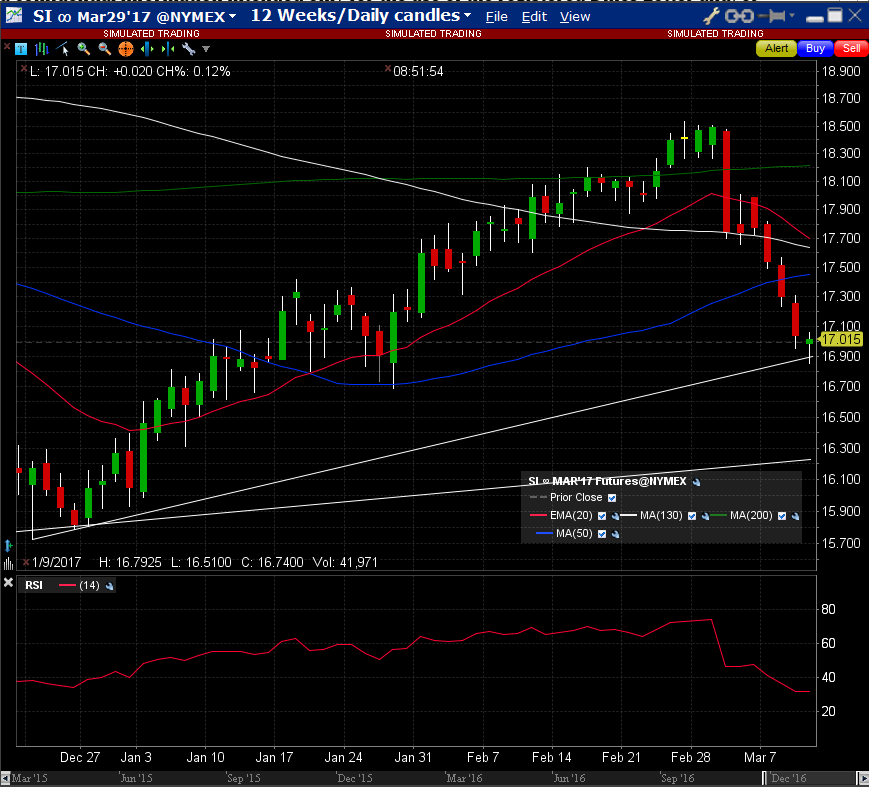869x787 pixels.
Task: Toggle the MA(50) indicator checkbox
Action: [x=602, y=534]
